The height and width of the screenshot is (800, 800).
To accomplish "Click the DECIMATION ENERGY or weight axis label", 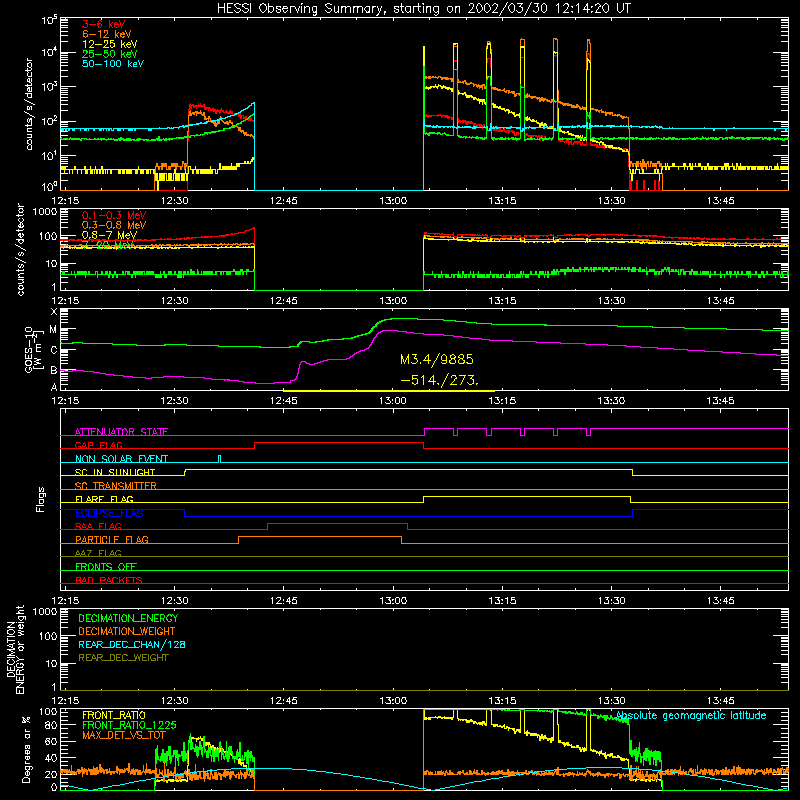I will click(x=15, y=649).
